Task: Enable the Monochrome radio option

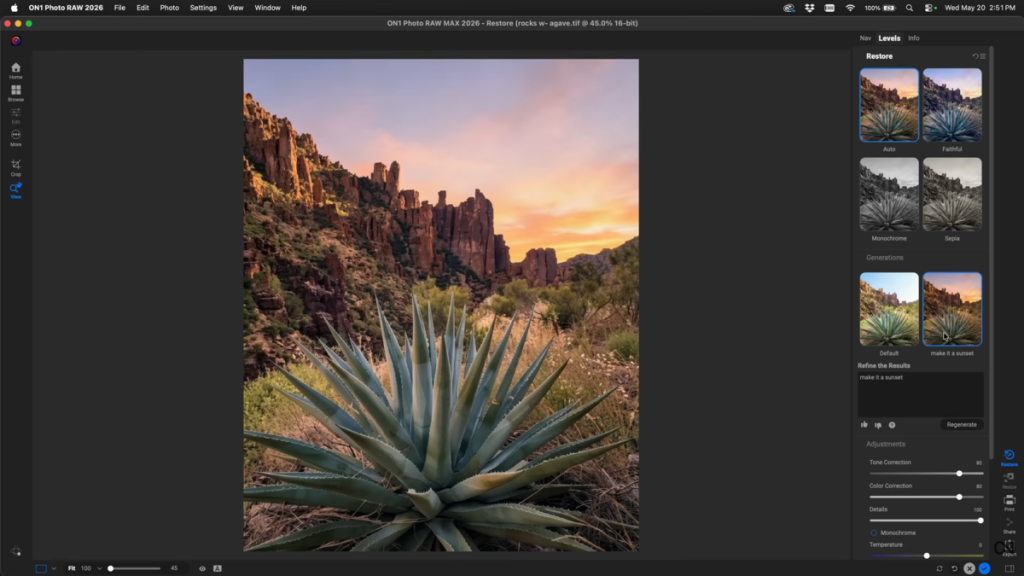Action: 874,533
